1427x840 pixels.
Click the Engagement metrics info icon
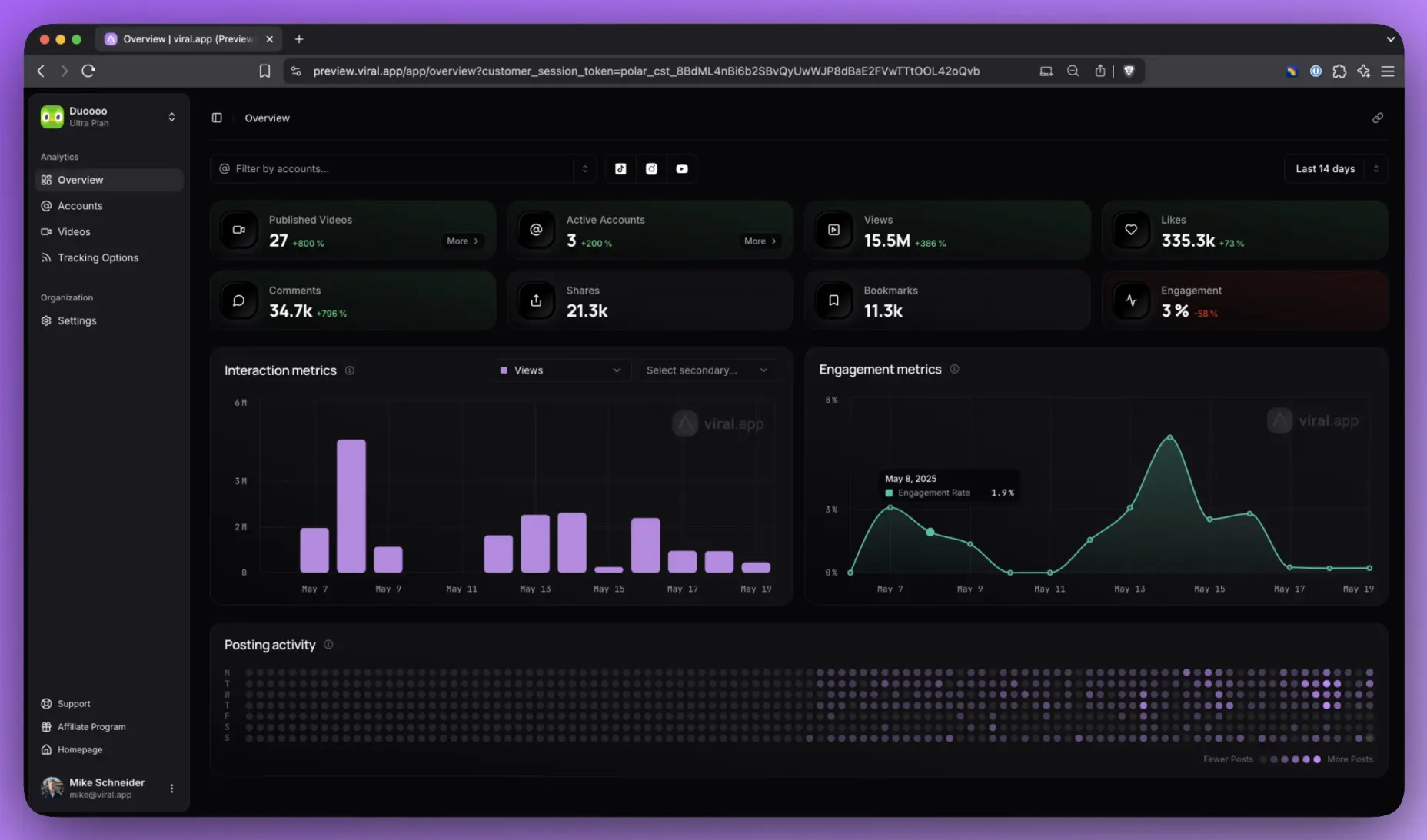[954, 370]
